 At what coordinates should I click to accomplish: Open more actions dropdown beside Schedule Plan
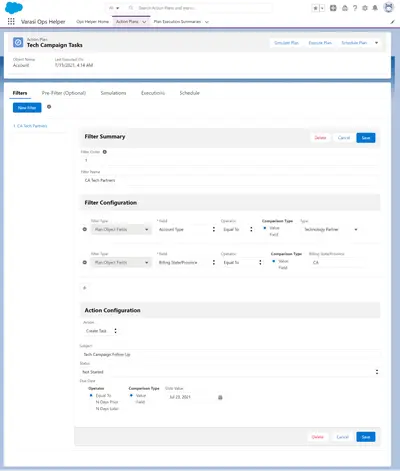pyautogui.click(x=377, y=43)
